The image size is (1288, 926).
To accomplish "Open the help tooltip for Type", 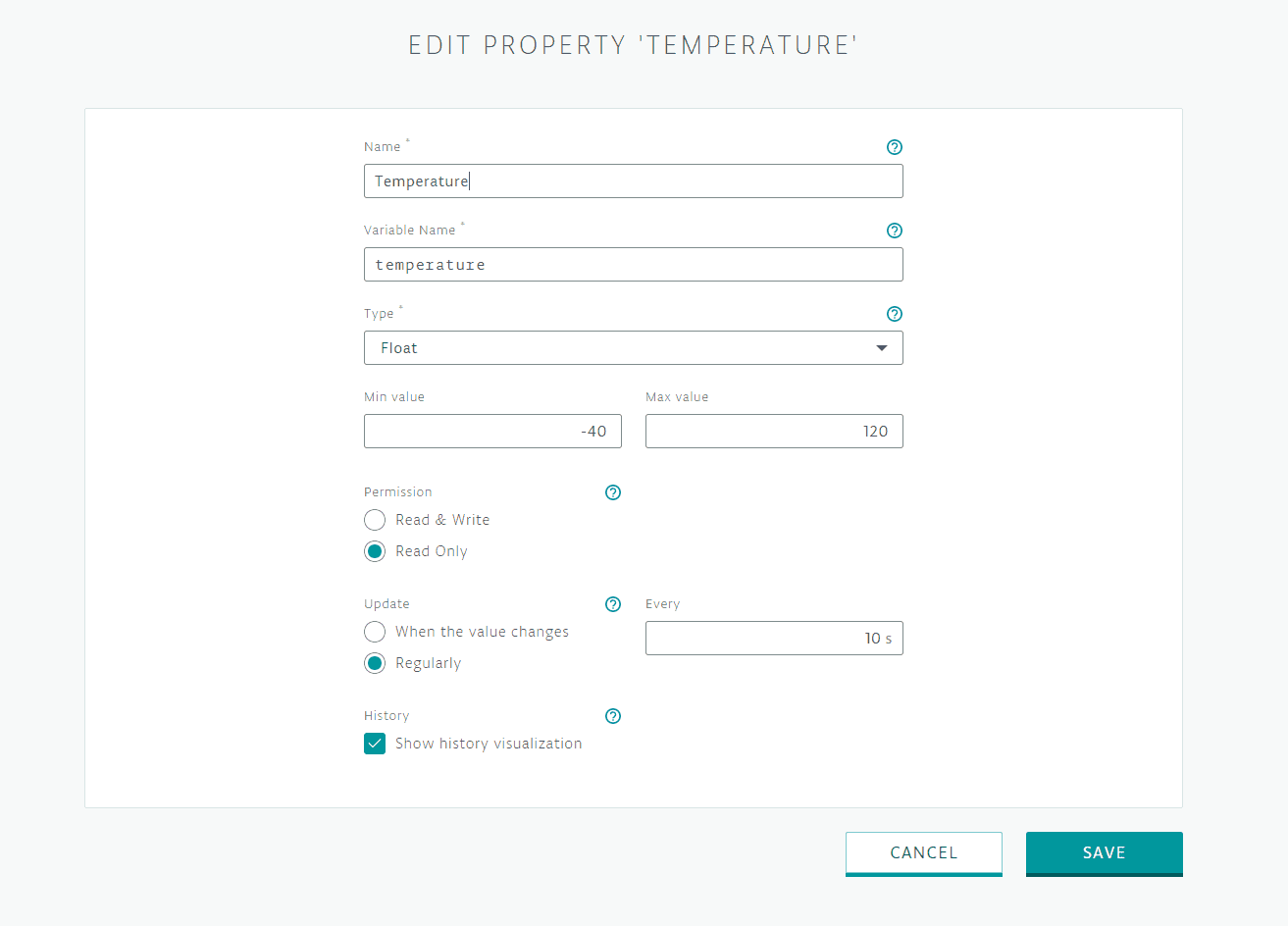I will click(x=894, y=314).
